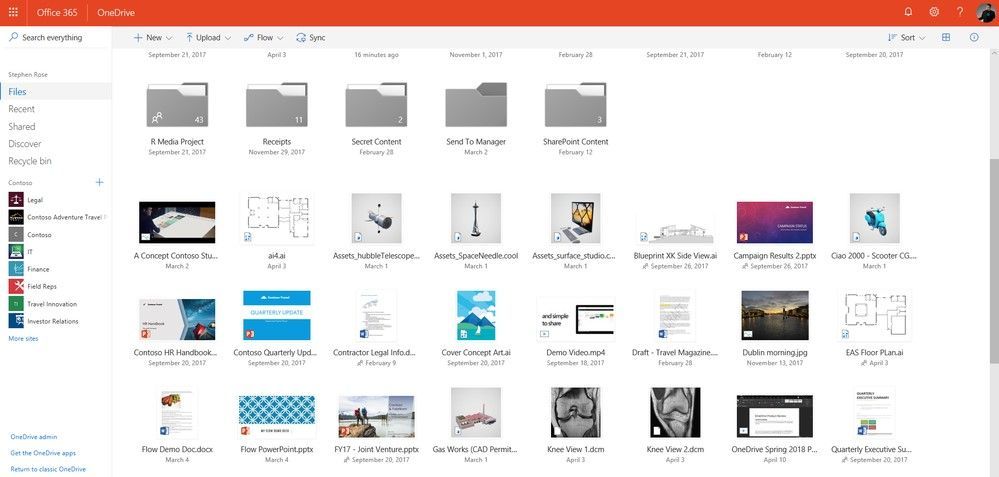Open the Recycle bin section
Screen dimensions: 999x477
pos(30,161)
